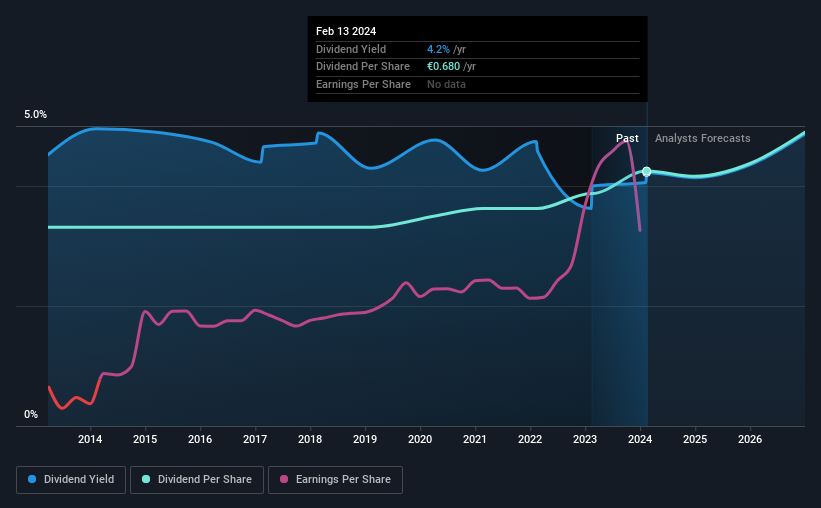Toggle the Dividend Per Share legend button

pos(197,480)
